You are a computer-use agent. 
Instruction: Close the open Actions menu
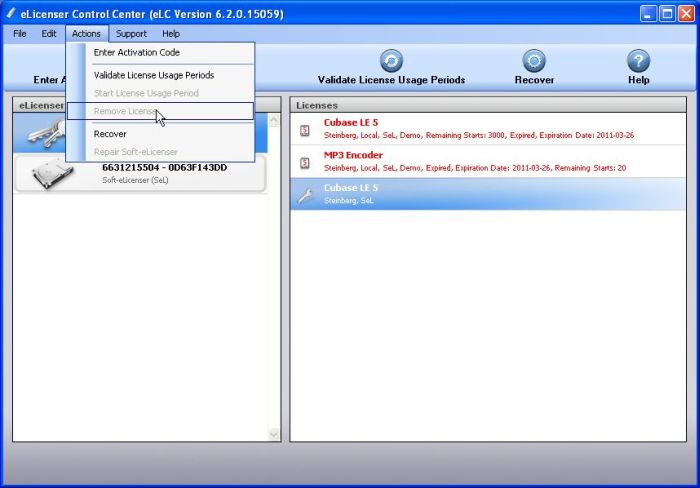pos(87,34)
